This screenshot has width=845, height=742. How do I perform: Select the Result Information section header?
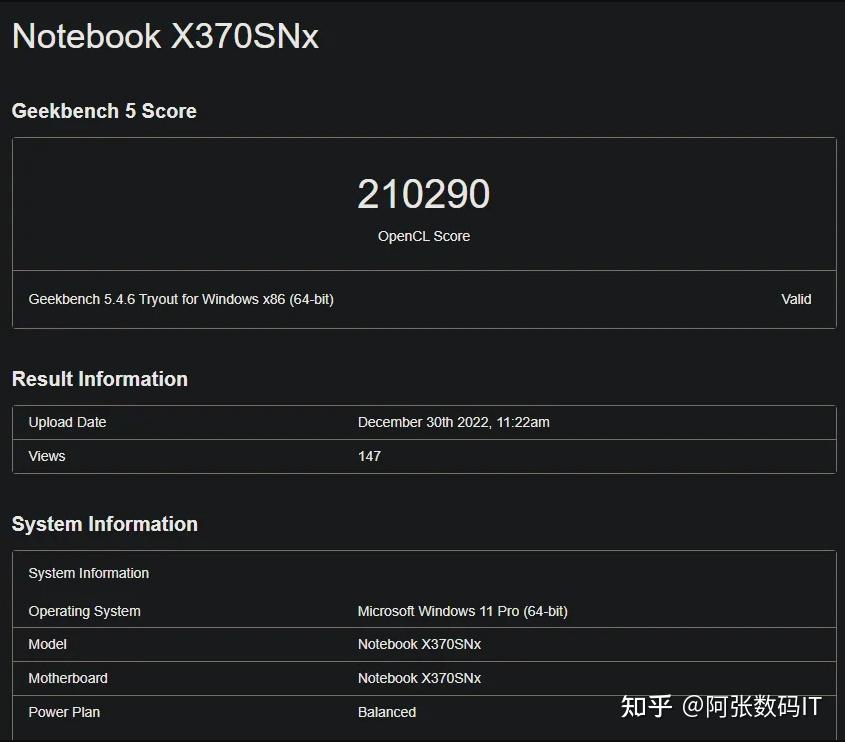99,379
